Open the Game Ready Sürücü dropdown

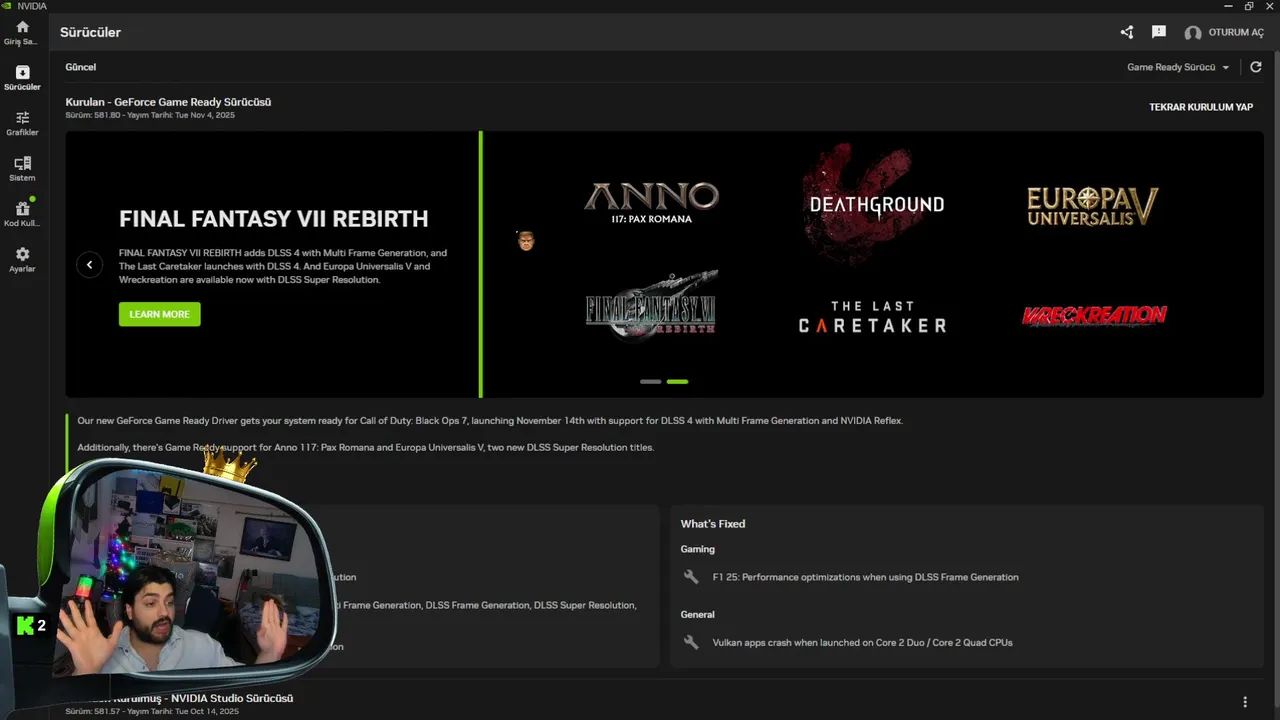(1178, 67)
